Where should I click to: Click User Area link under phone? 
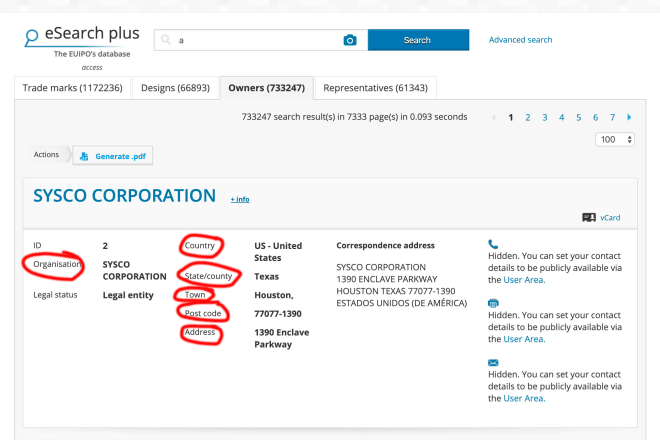(x=524, y=280)
